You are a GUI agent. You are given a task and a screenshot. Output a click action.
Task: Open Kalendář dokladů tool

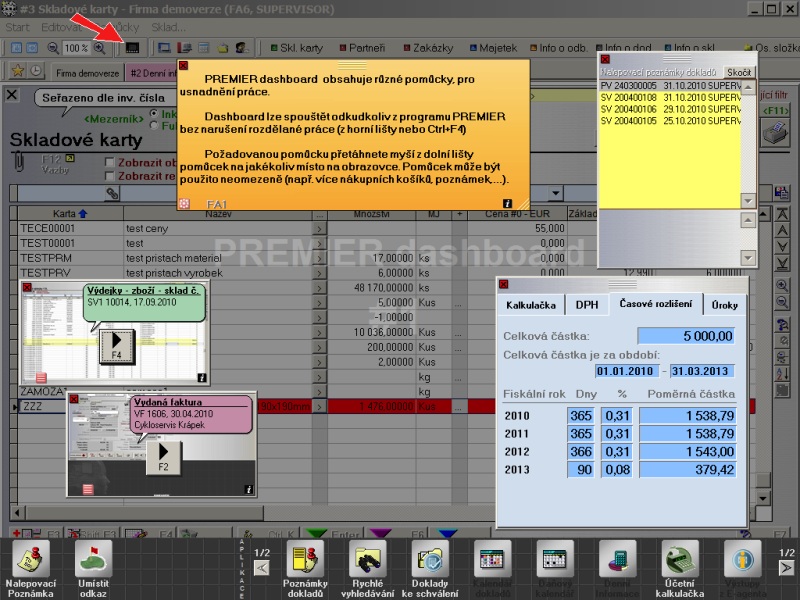point(492,568)
